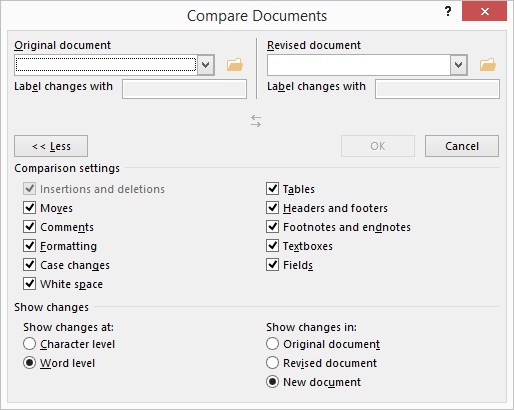The width and height of the screenshot is (514, 410).
Task: Close the Compare Documents dialog
Action: coord(484,12)
